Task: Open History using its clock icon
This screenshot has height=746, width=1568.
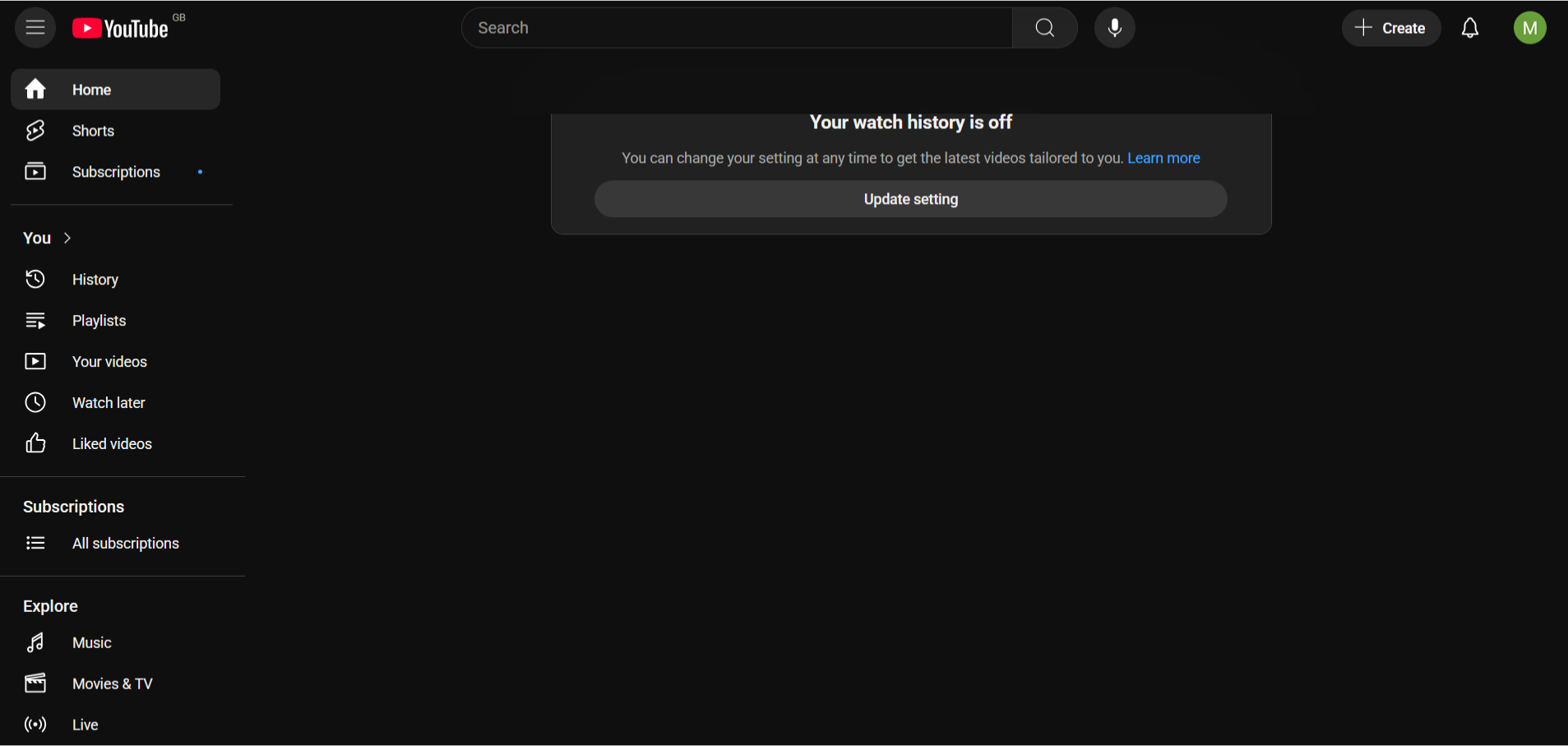Action: (x=35, y=279)
